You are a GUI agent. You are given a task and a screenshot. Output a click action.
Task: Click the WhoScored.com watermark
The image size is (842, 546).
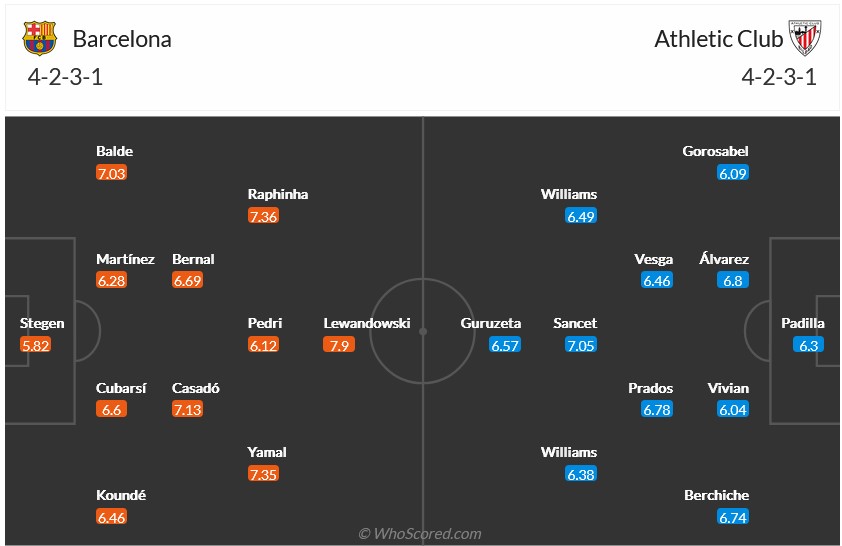pyautogui.click(x=420, y=534)
